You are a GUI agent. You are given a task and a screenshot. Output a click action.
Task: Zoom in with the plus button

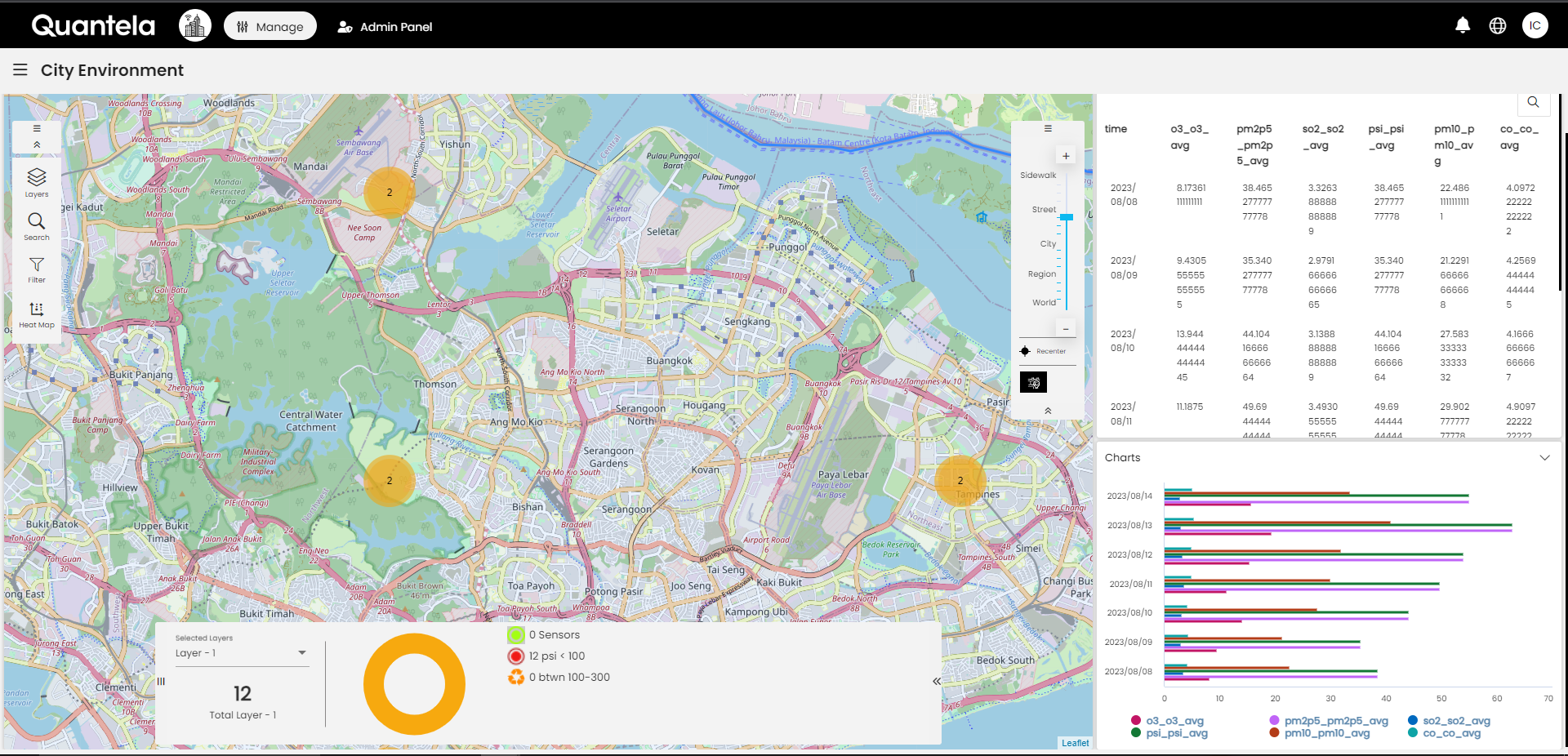pos(1066,156)
